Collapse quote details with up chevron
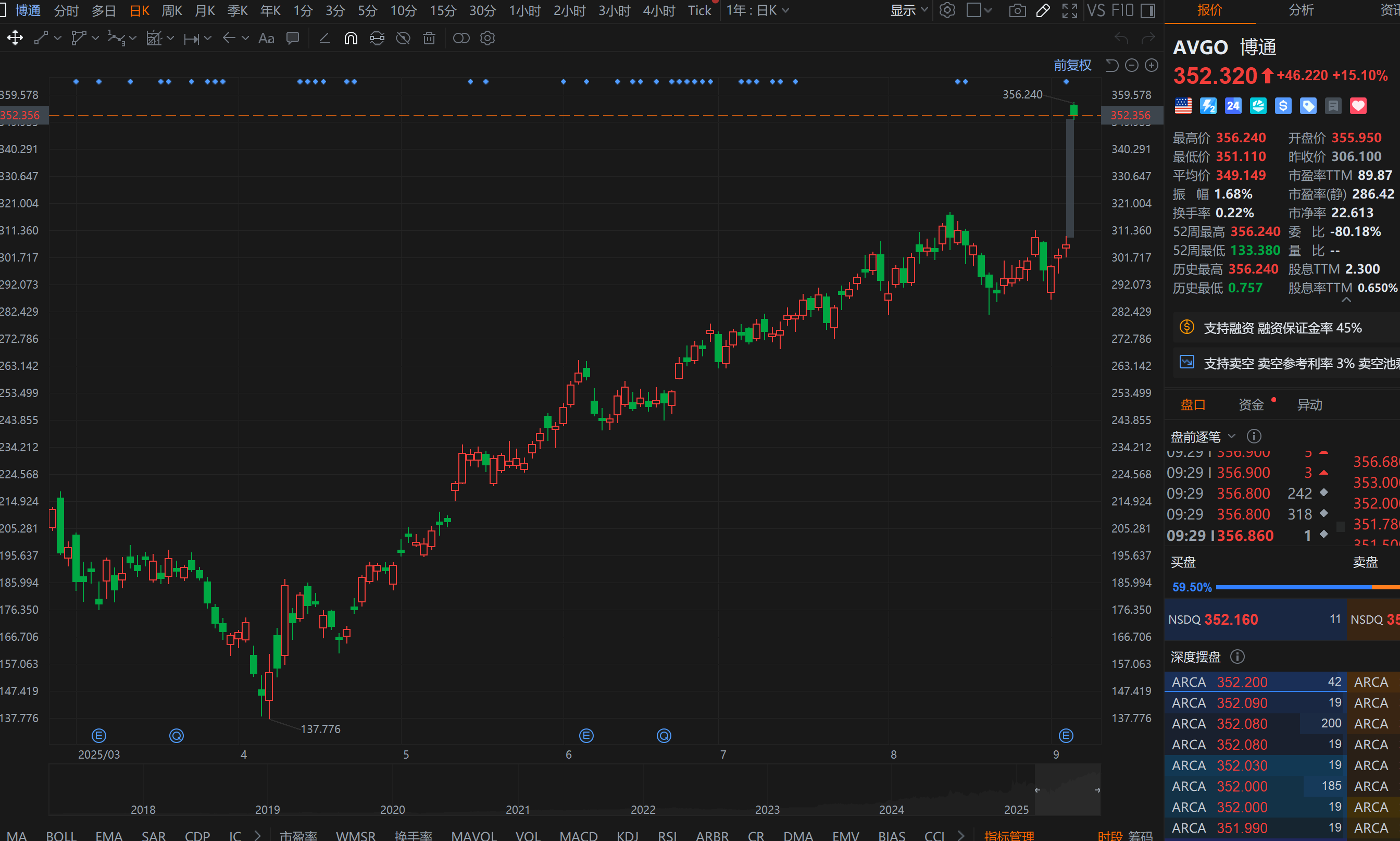1400x841 pixels. pos(1346,300)
